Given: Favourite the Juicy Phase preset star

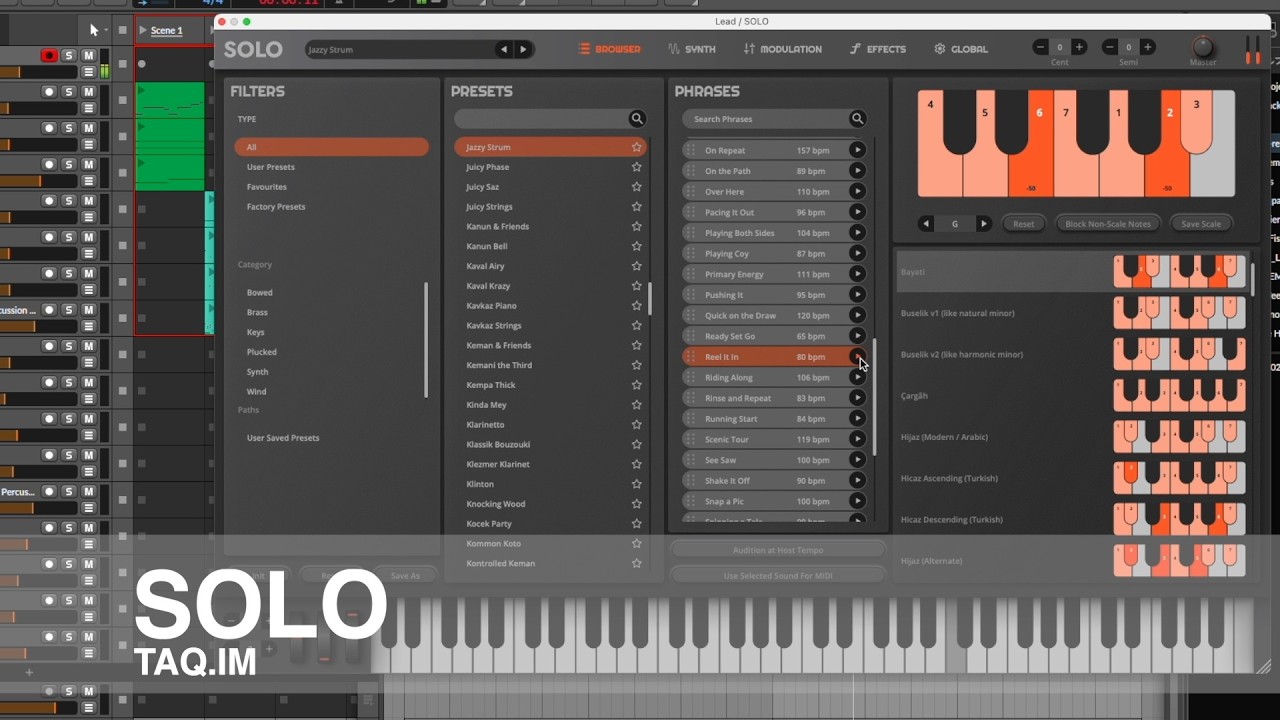Looking at the screenshot, I should [x=636, y=167].
